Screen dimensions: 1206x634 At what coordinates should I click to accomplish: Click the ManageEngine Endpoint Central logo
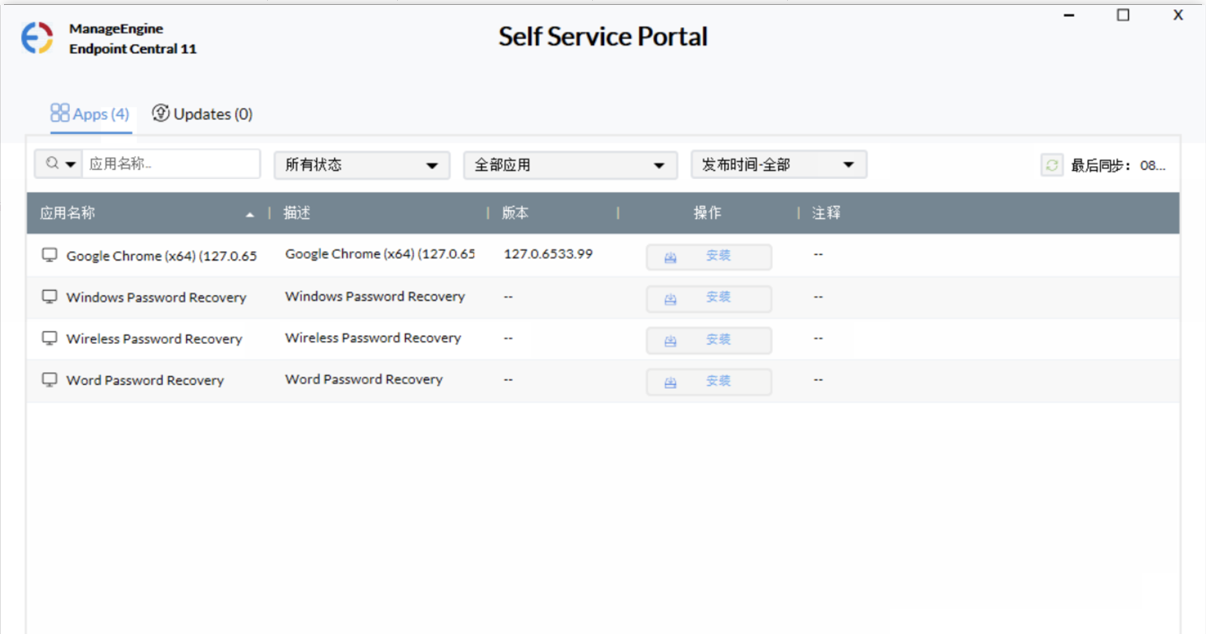pos(37,38)
